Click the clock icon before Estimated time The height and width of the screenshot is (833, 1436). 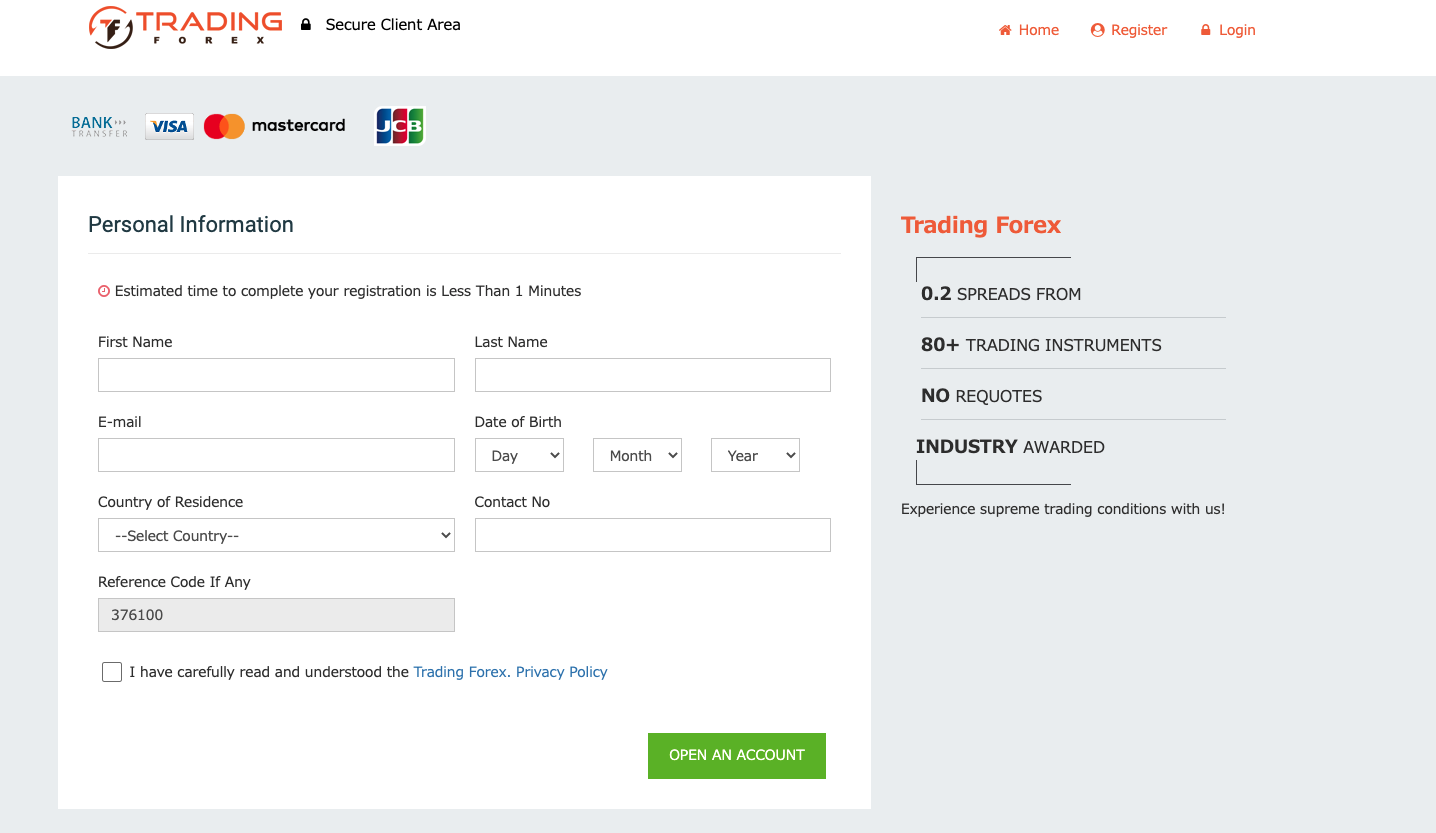tap(104, 291)
